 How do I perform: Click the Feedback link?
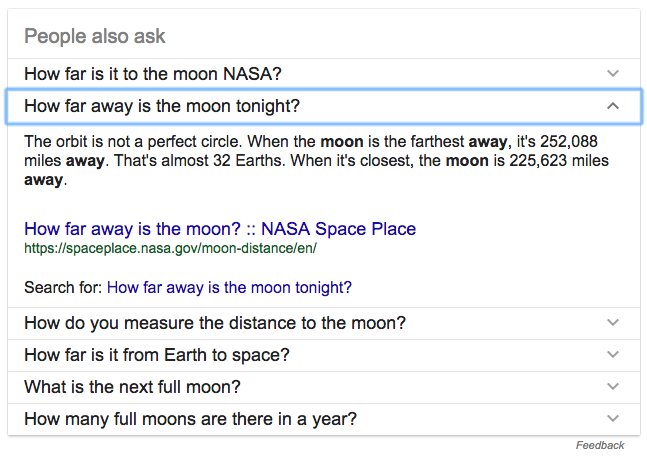tap(600, 445)
